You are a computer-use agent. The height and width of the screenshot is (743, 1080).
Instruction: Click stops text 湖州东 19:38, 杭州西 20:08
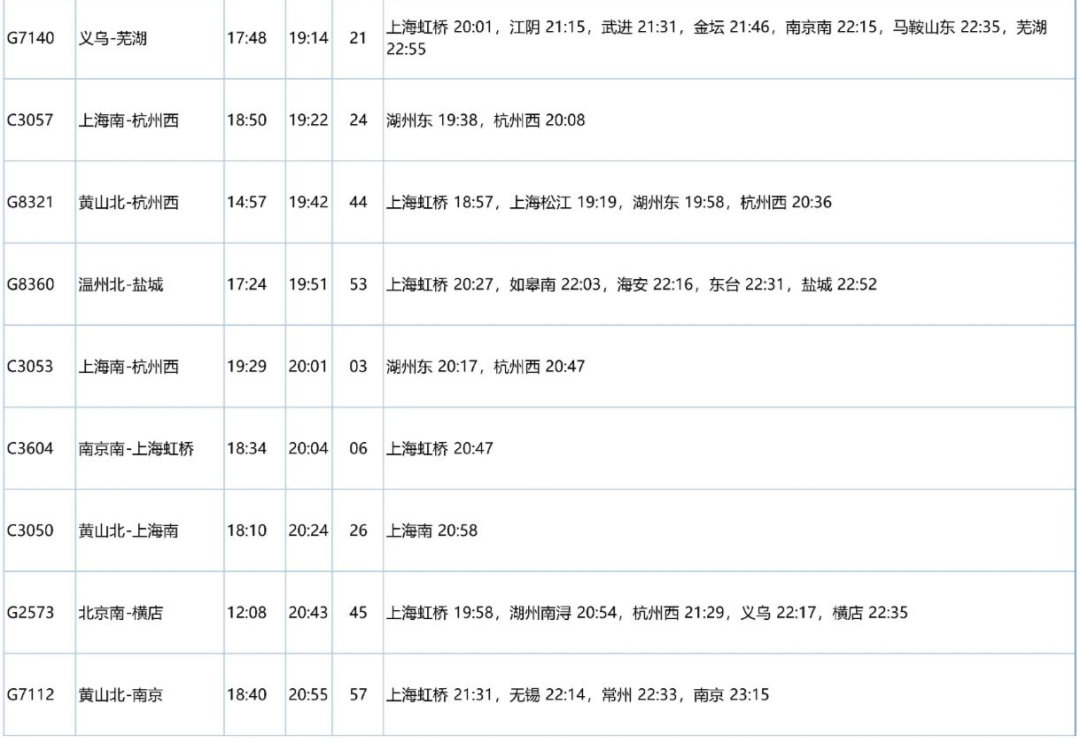click(x=486, y=120)
